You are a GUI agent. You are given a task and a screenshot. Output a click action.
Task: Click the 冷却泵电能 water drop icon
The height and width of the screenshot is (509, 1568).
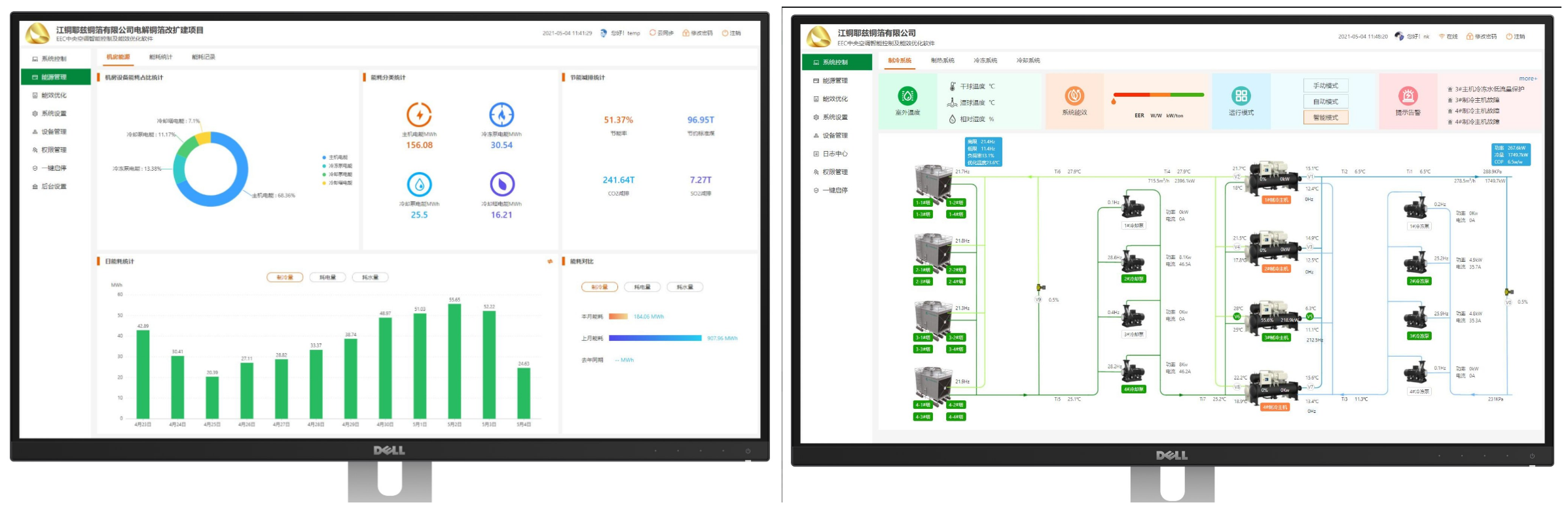click(419, 184)
